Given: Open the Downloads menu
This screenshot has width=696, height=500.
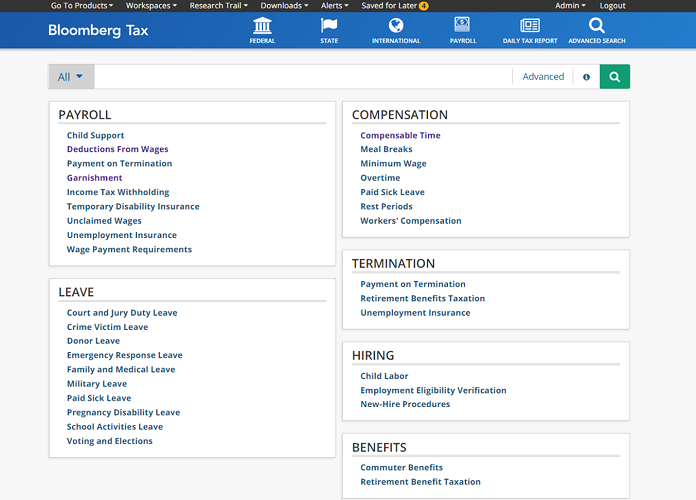Looking at the screenshot, I should coord(284,6).
